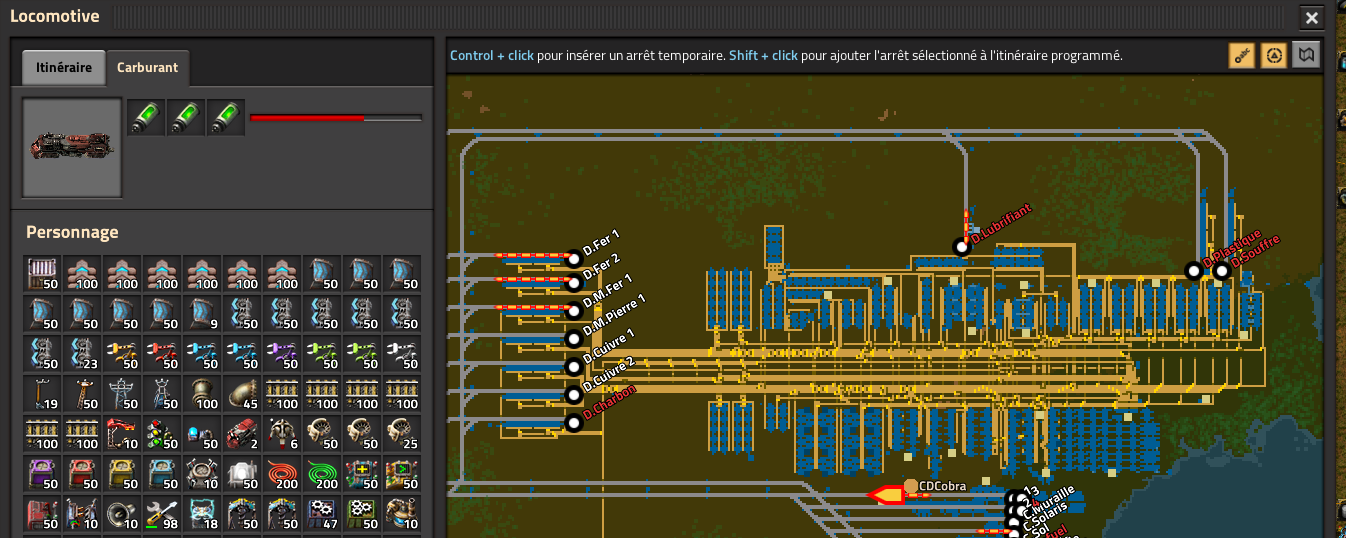Select the underground belt stack of 9
1346x538 pixels.
click(202, 314)
